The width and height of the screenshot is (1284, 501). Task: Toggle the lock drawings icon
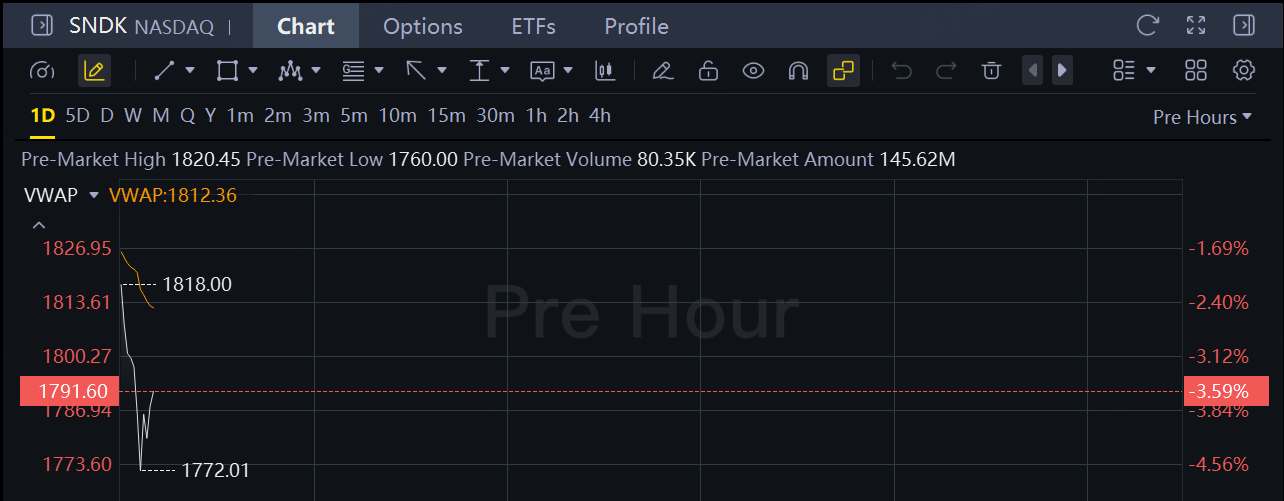708,70
